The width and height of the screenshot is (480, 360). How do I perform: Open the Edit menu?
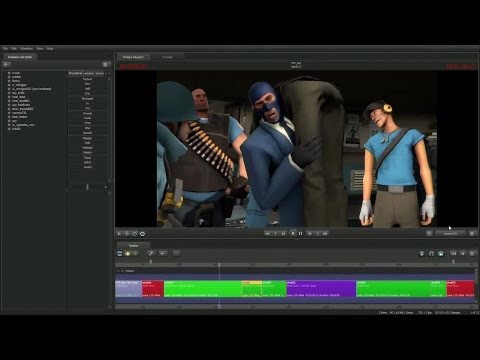[x=14, y=49]
